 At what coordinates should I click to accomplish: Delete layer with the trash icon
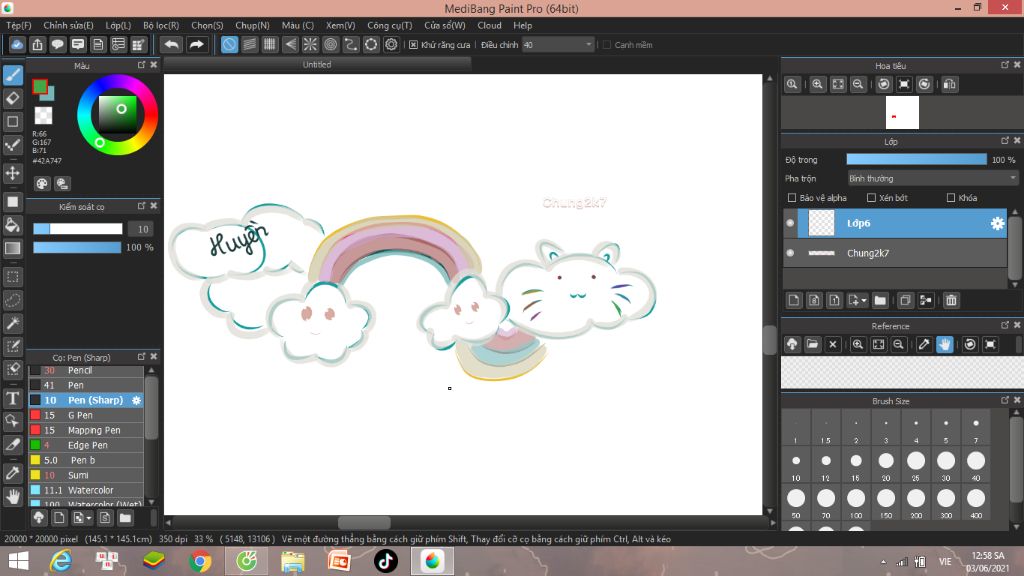point(951,300)
